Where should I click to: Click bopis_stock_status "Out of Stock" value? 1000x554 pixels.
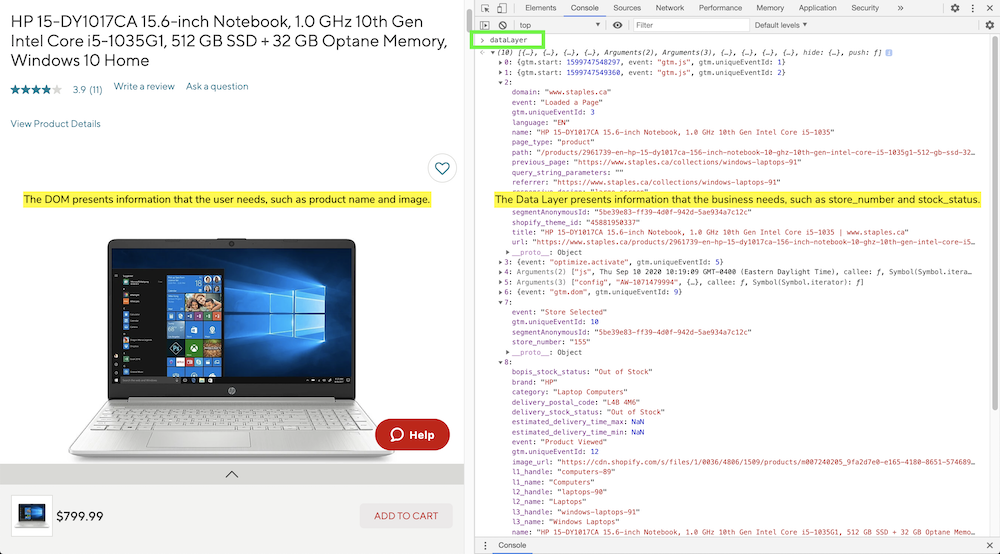[x=623, y=372]
